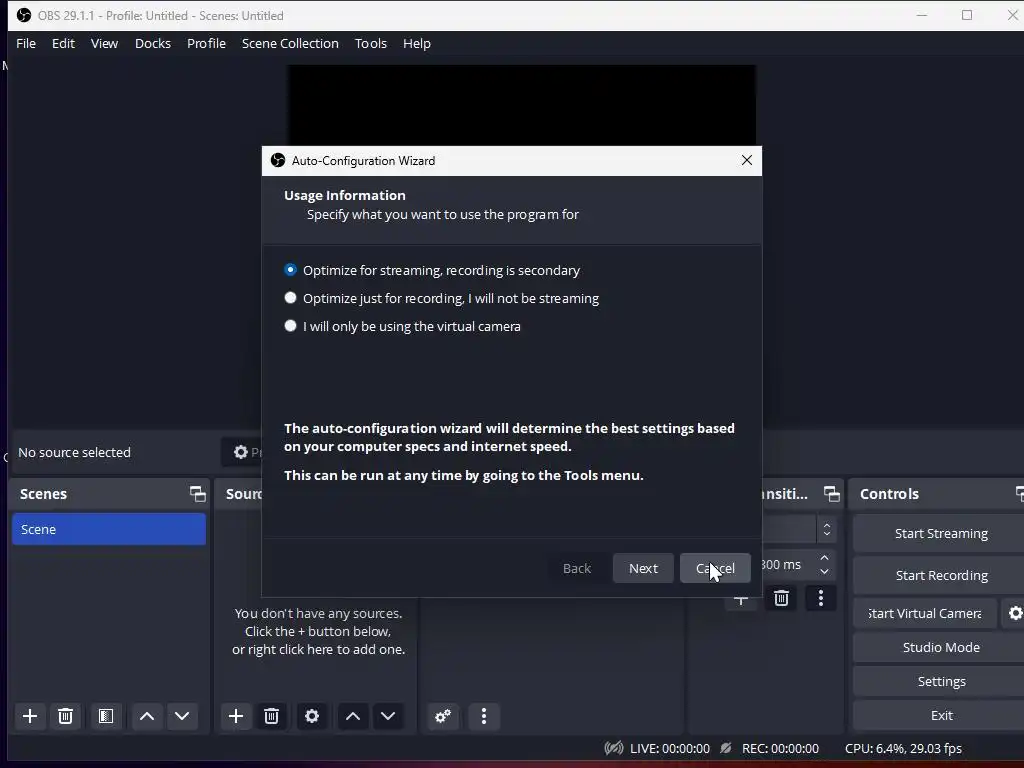Click the wizard's OBS logo icon
The width and height of the screenshot is (1024, 768).
[278, 160]
